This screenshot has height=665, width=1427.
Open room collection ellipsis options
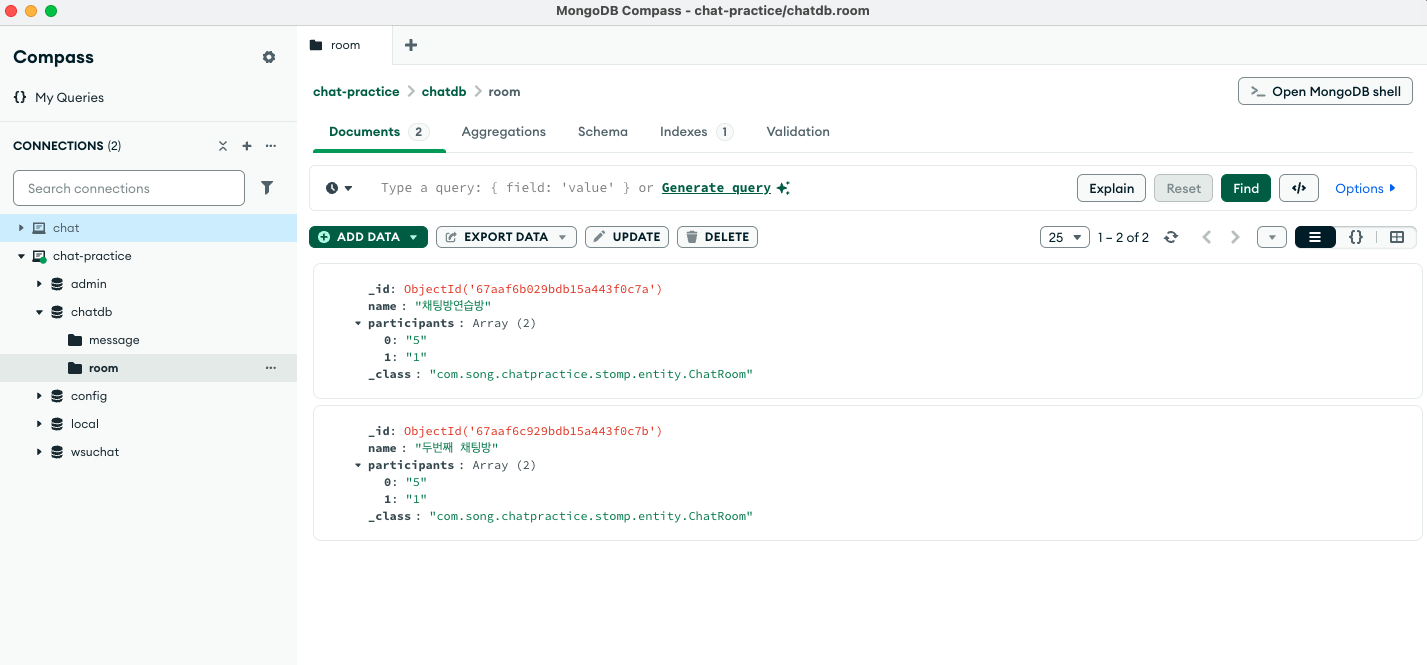coord(270,368)
